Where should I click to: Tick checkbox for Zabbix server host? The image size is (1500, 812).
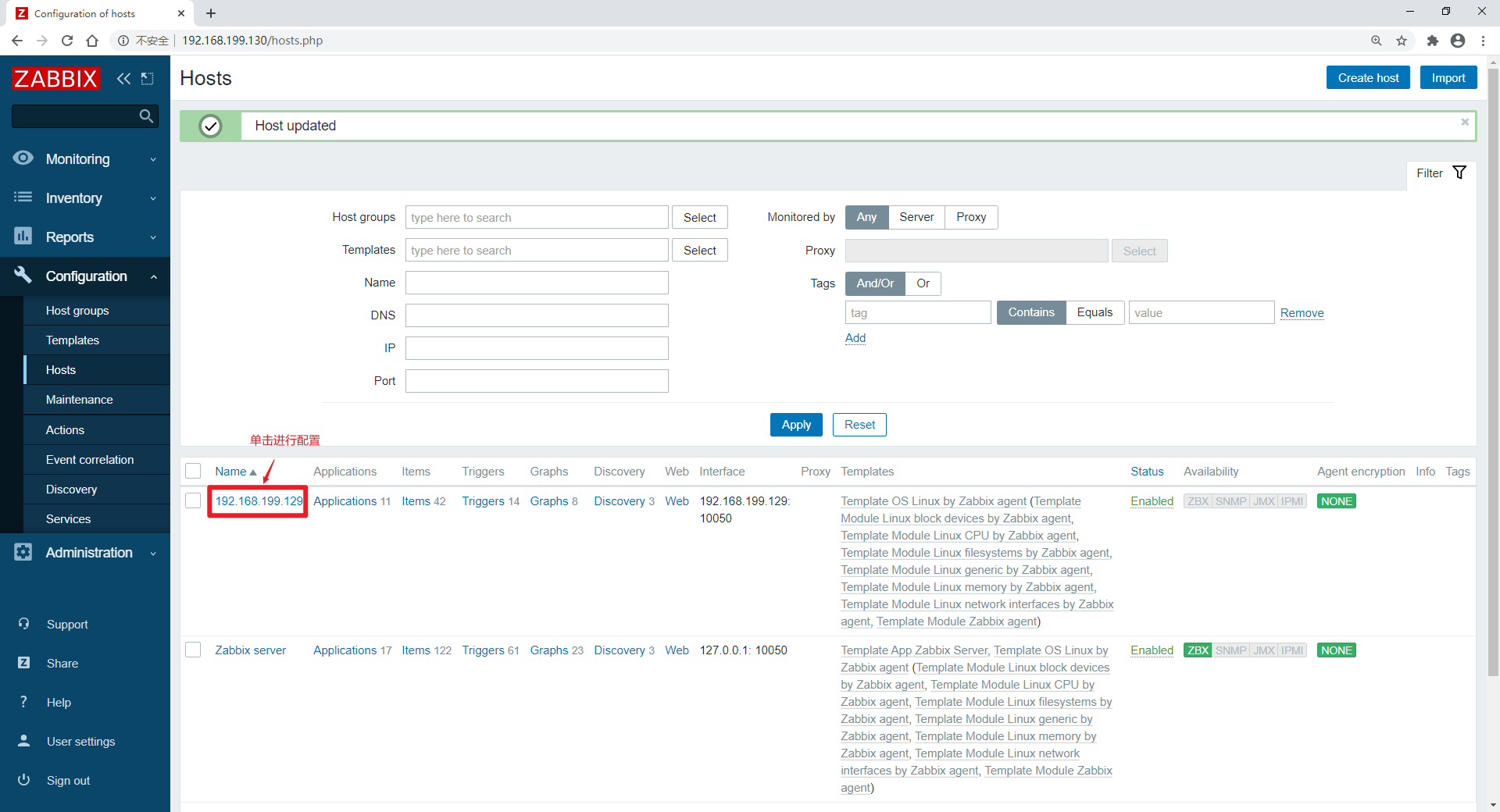[x=193, y=650]
